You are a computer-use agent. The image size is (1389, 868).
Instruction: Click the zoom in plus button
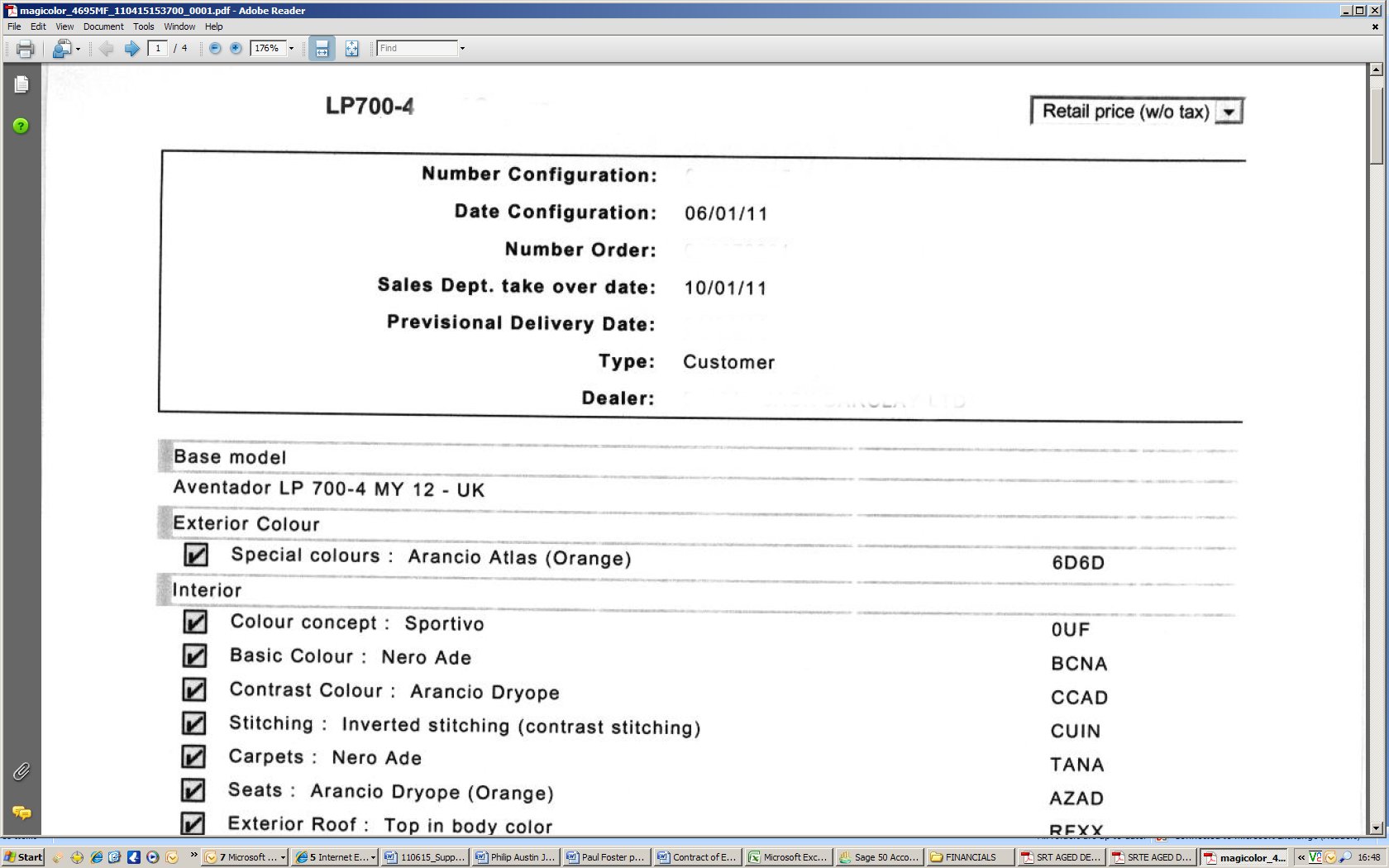(x=236, y=49)
